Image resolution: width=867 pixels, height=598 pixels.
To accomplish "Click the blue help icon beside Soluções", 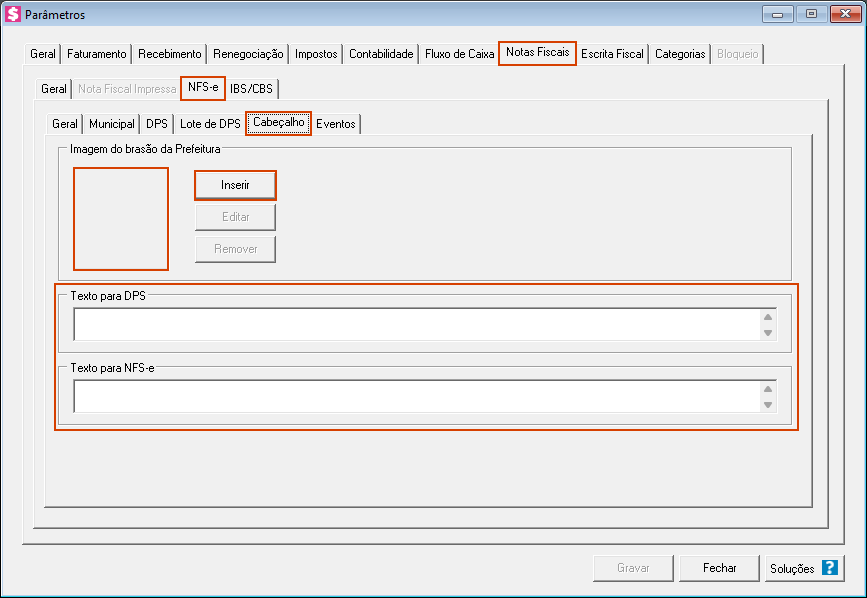I will 829,568.
